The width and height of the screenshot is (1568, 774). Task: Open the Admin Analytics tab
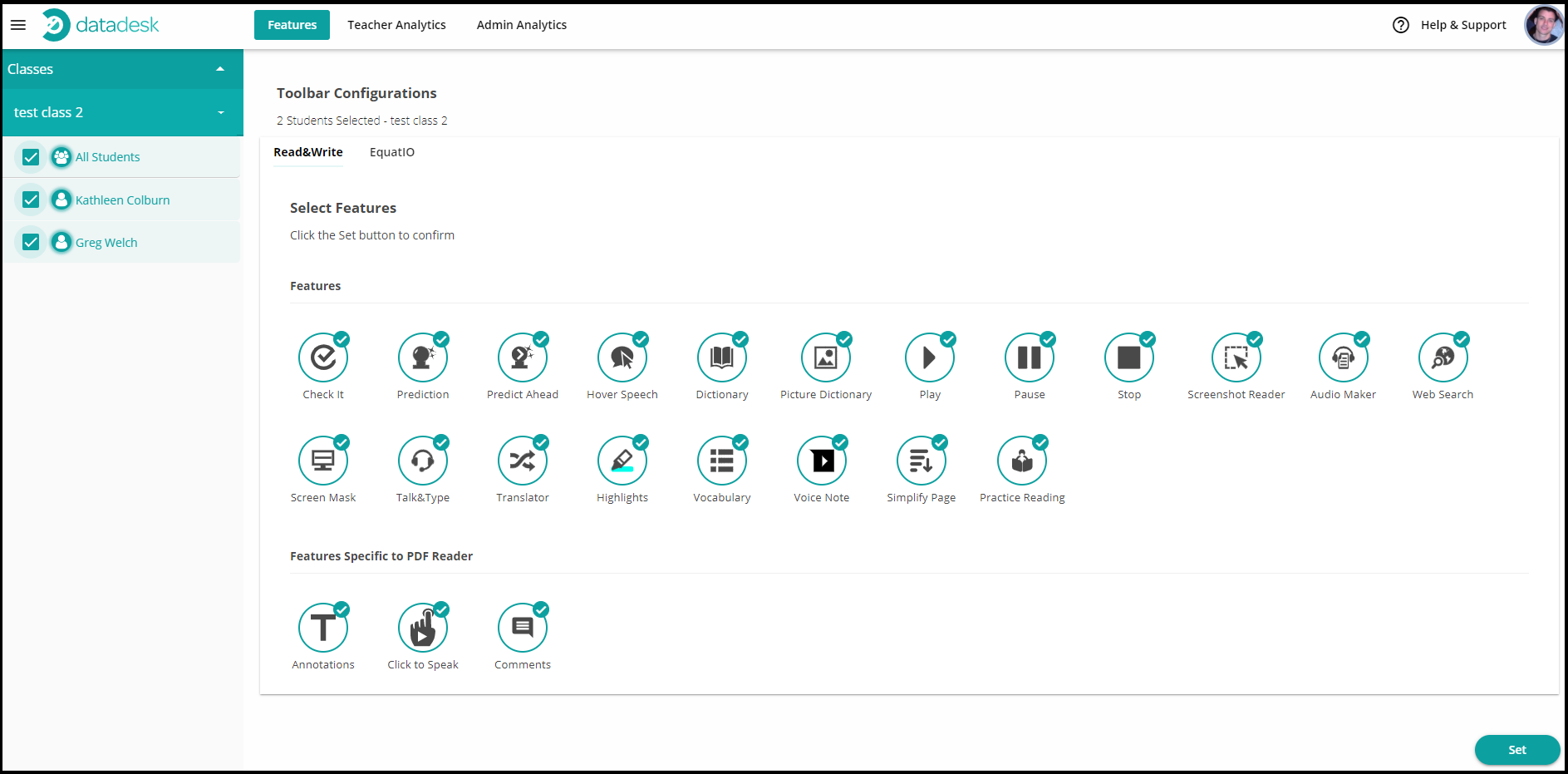(x=522, y=25)
